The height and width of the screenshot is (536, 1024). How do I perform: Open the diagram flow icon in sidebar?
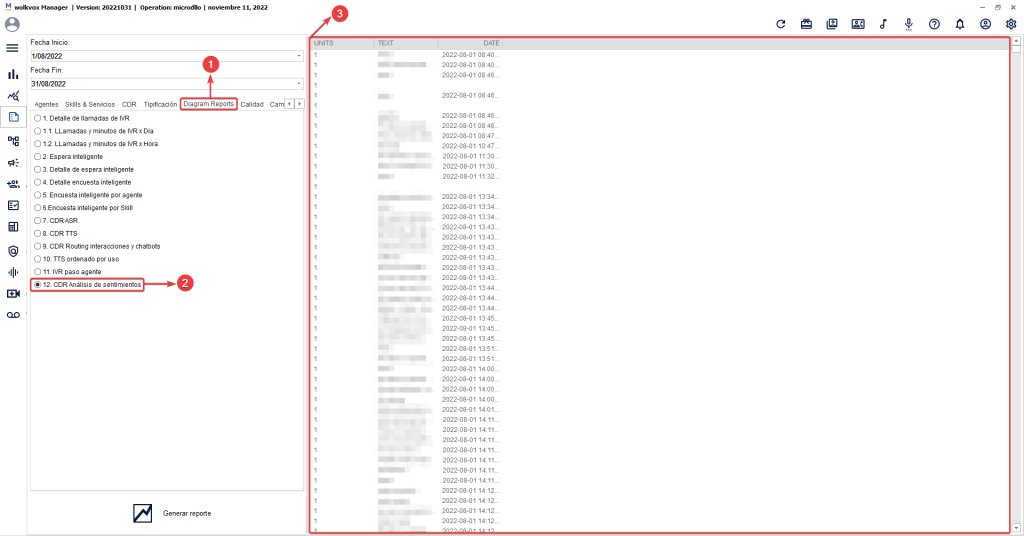[13, 140]
